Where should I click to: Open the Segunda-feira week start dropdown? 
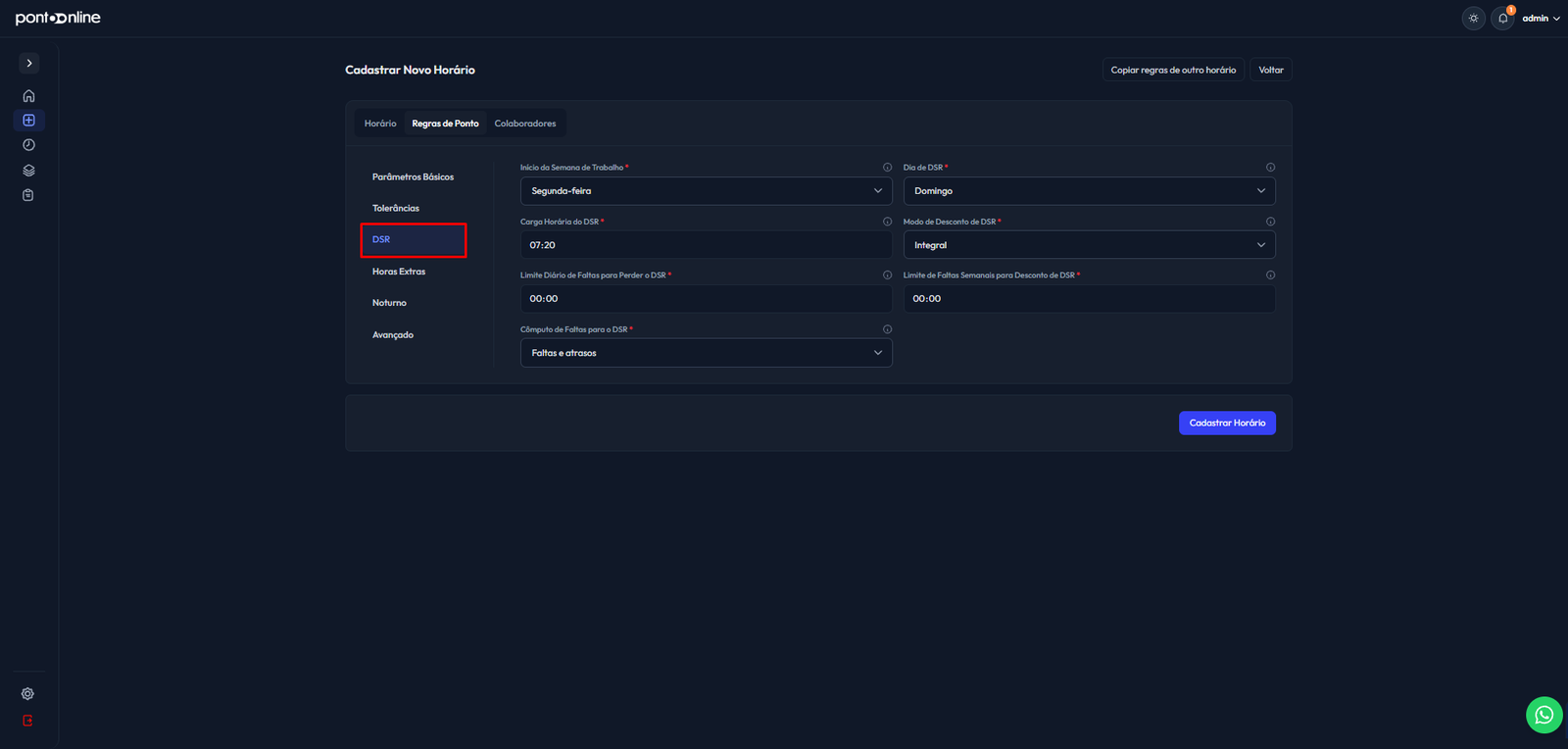[x=706, y=191]
